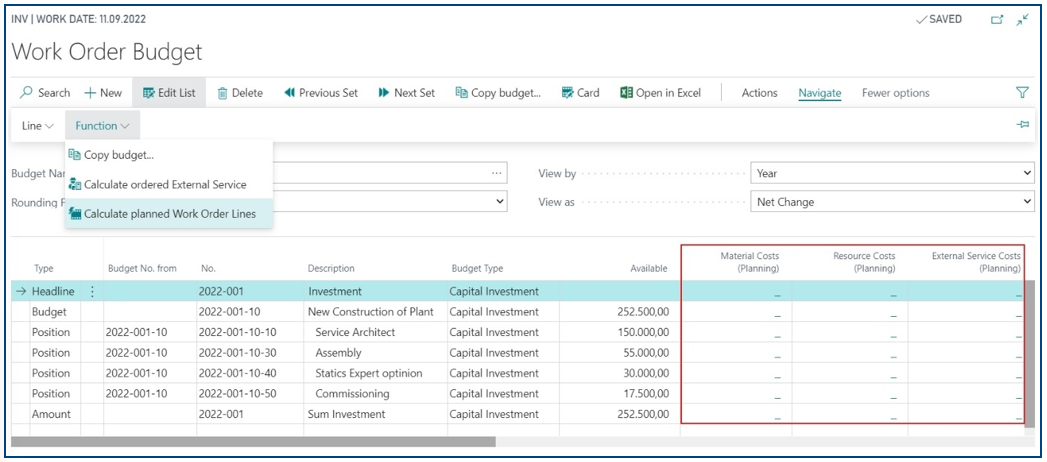Click the Available column header
This screenshot has height=462, width=1047.
click(648, 268)
